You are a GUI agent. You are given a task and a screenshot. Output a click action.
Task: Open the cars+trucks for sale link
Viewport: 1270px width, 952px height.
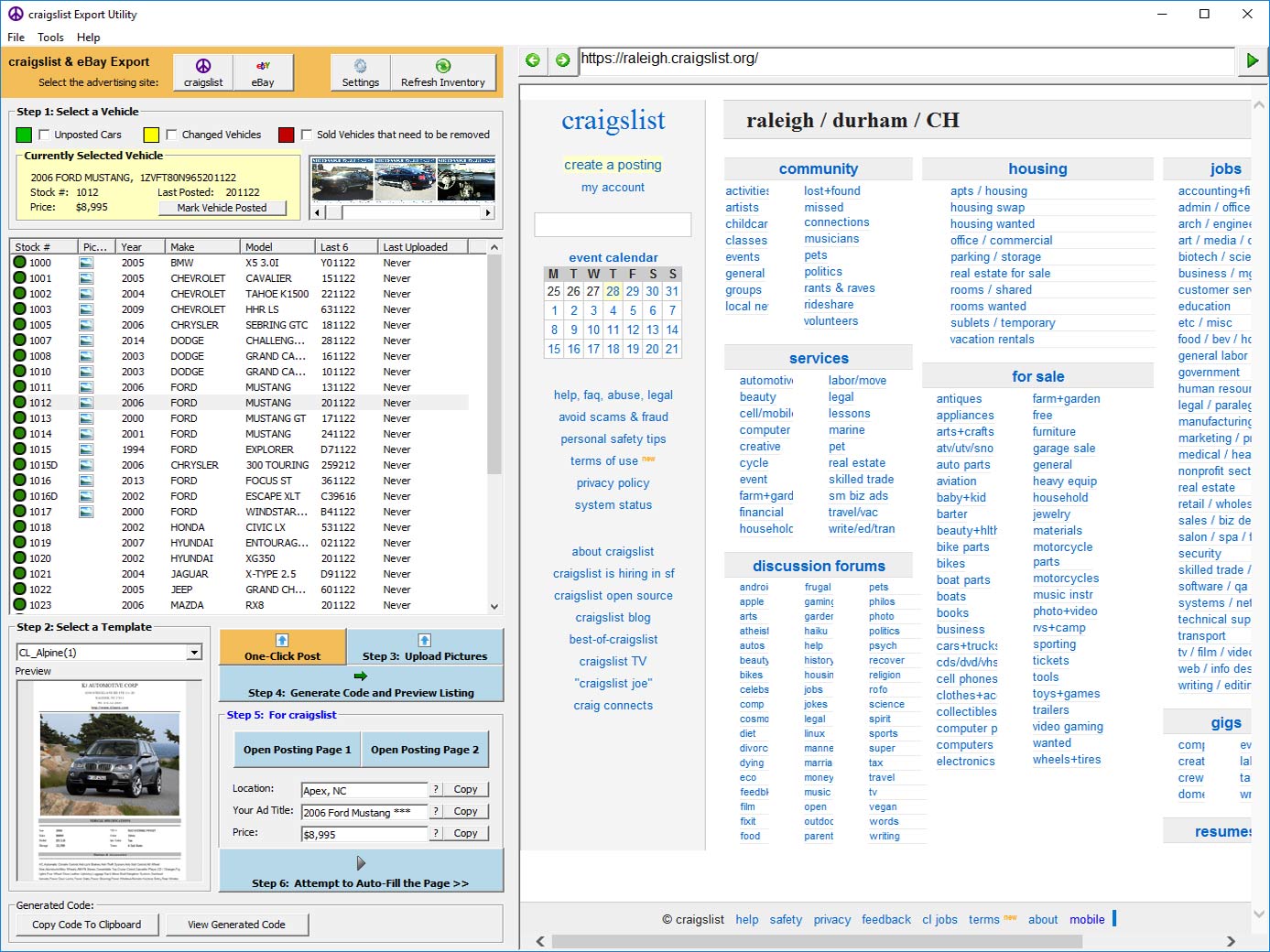(967, 646)
